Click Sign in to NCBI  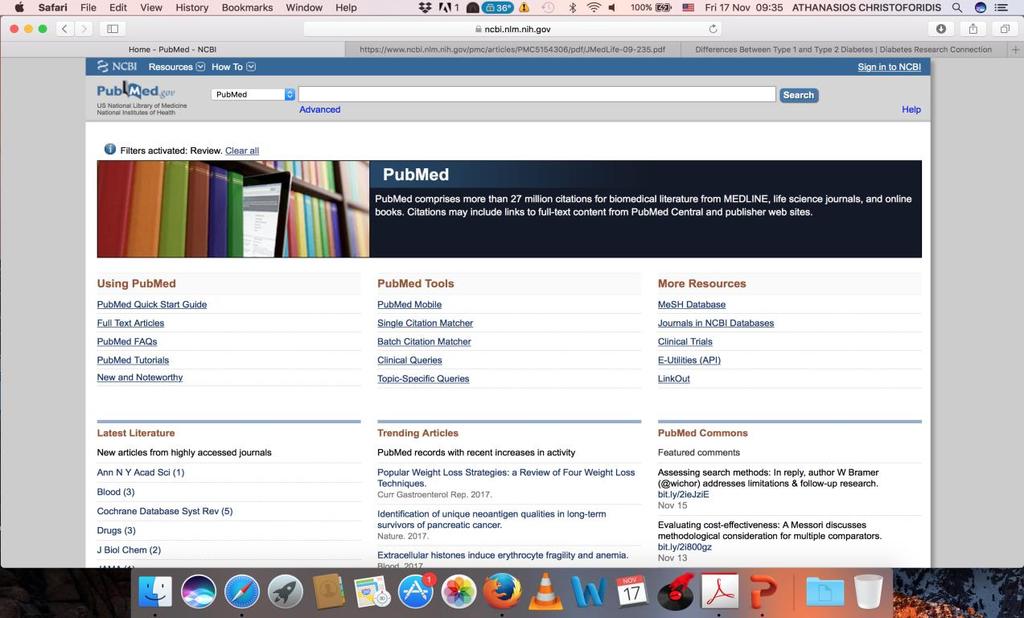pos(889,67)
